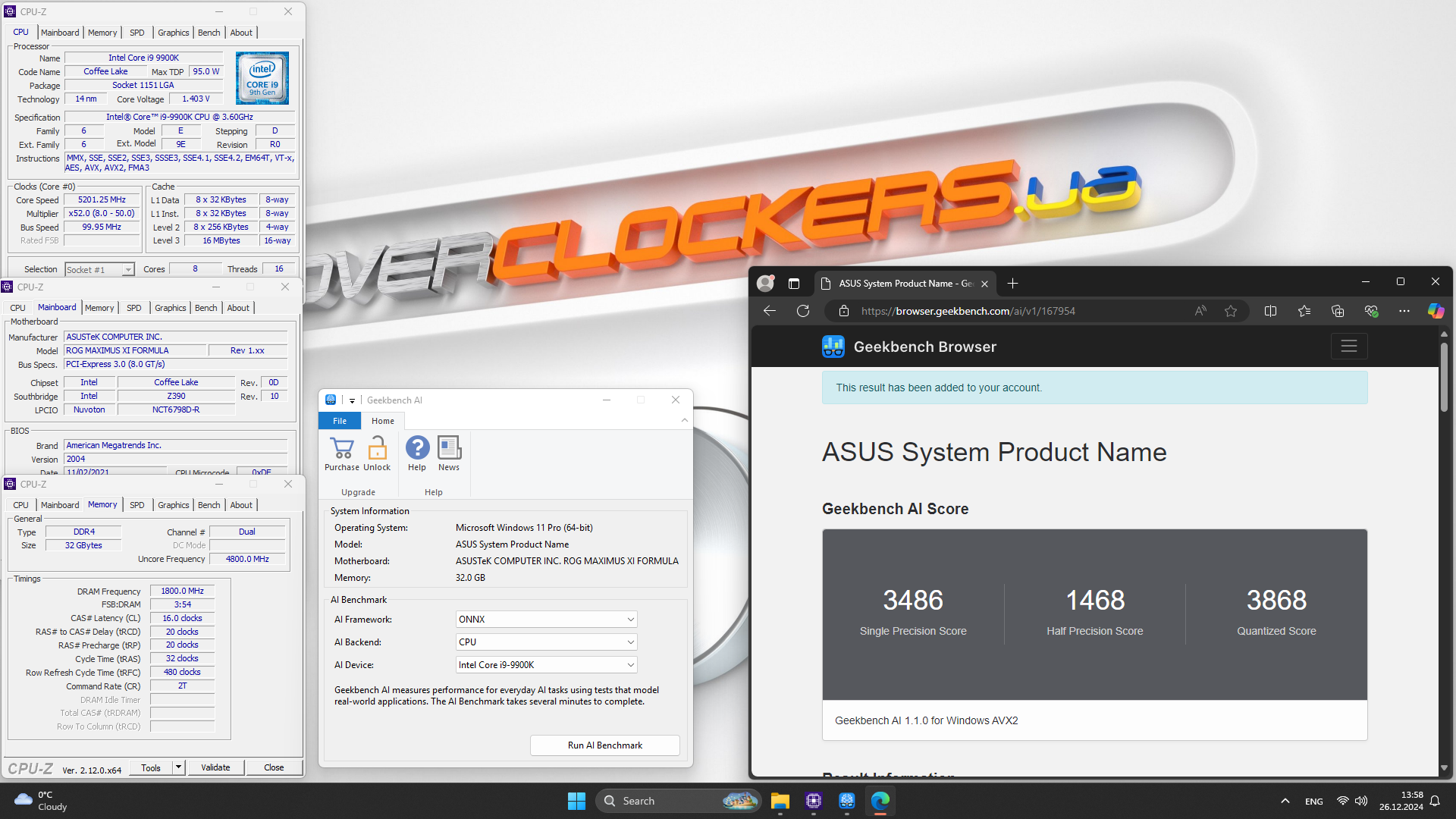Image resolution: width=1456 pixels, height=819 pixels.
Task: Open the News icon in Geekbench AI ribbon
Action: 449,448
